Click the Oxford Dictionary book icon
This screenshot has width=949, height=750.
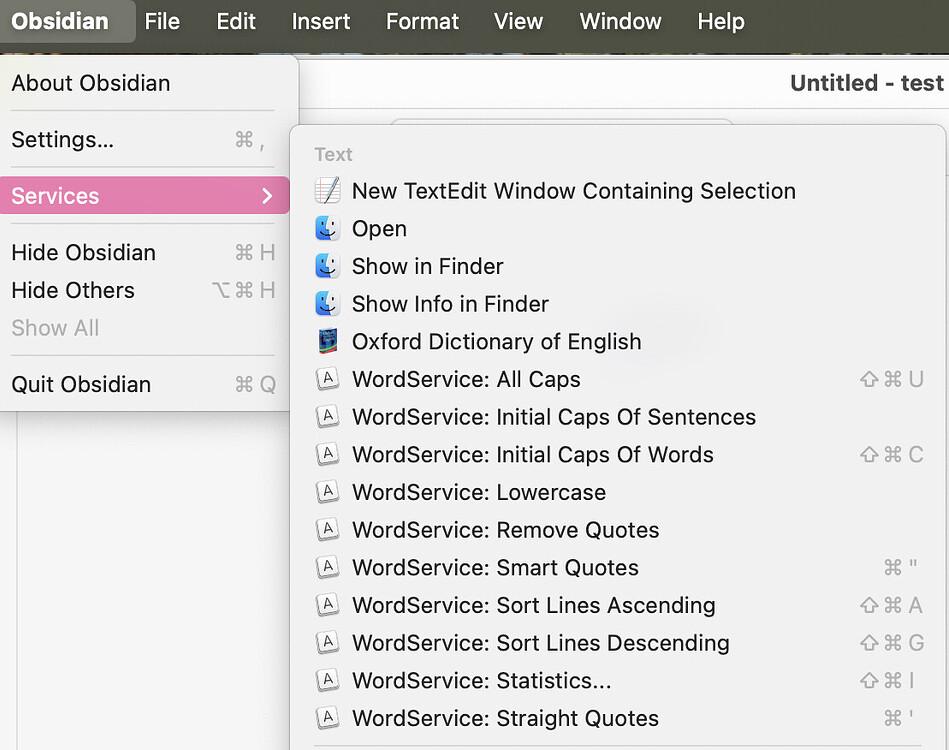click(327, 342)
